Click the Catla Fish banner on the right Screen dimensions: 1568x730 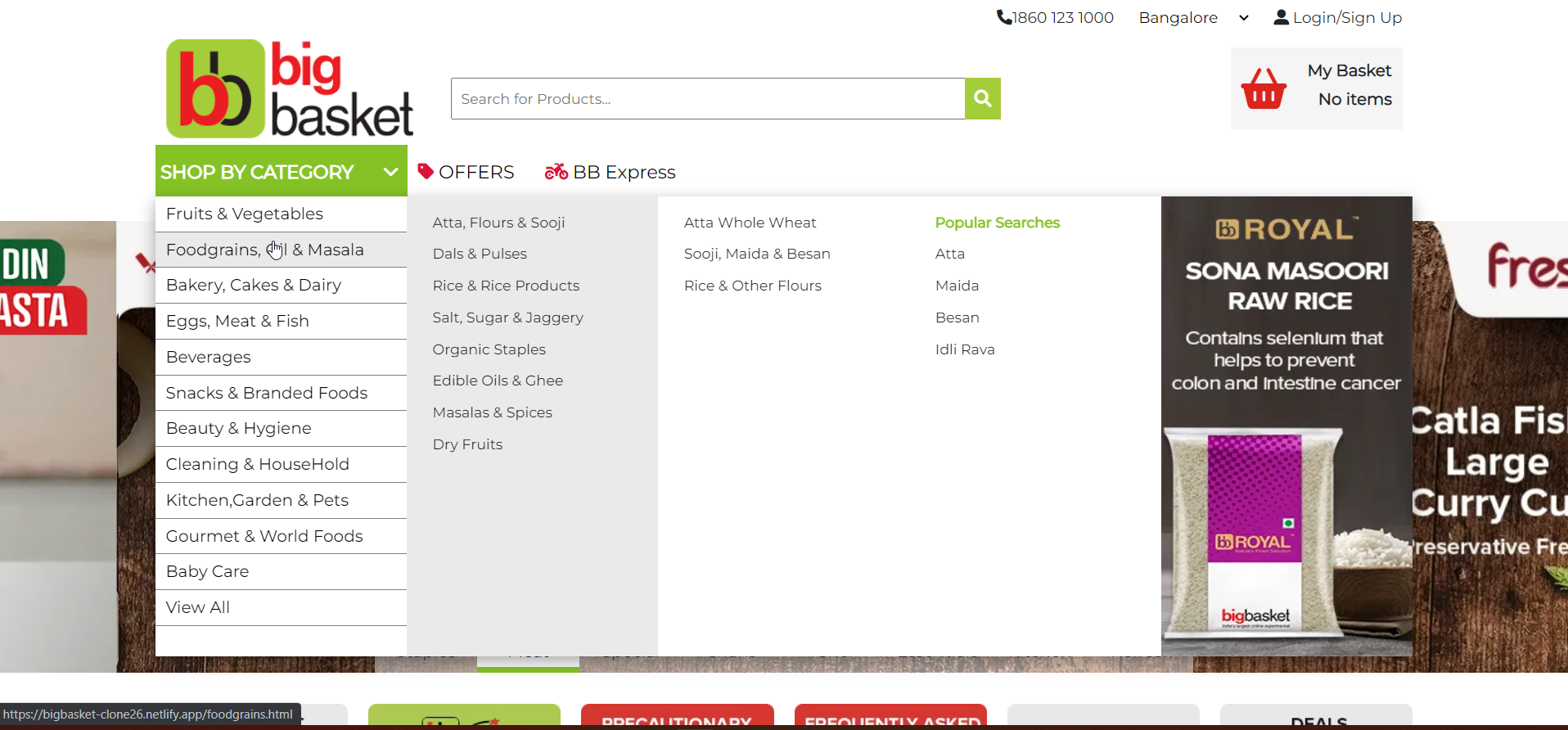(x=1490, y=446)
